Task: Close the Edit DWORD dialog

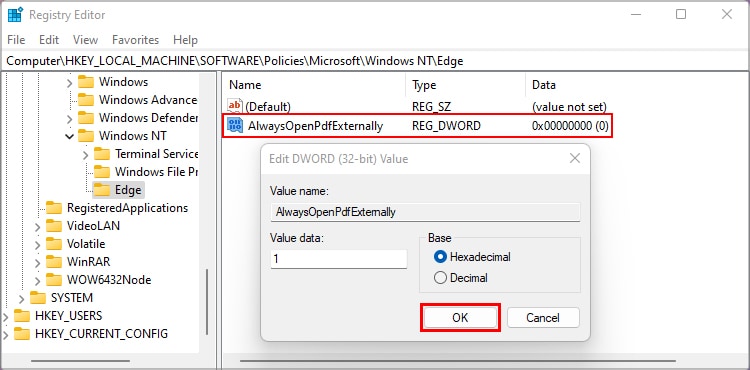Action: [575, 158]
